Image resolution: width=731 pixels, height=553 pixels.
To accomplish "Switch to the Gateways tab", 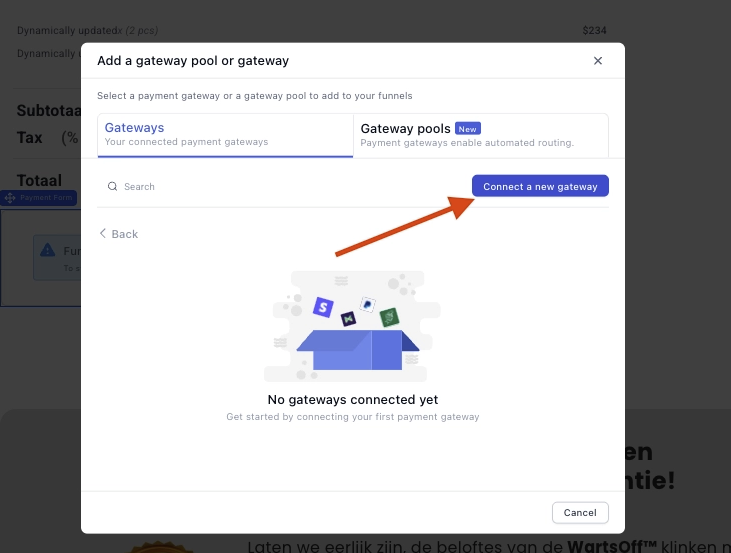I will pos(225,135).
